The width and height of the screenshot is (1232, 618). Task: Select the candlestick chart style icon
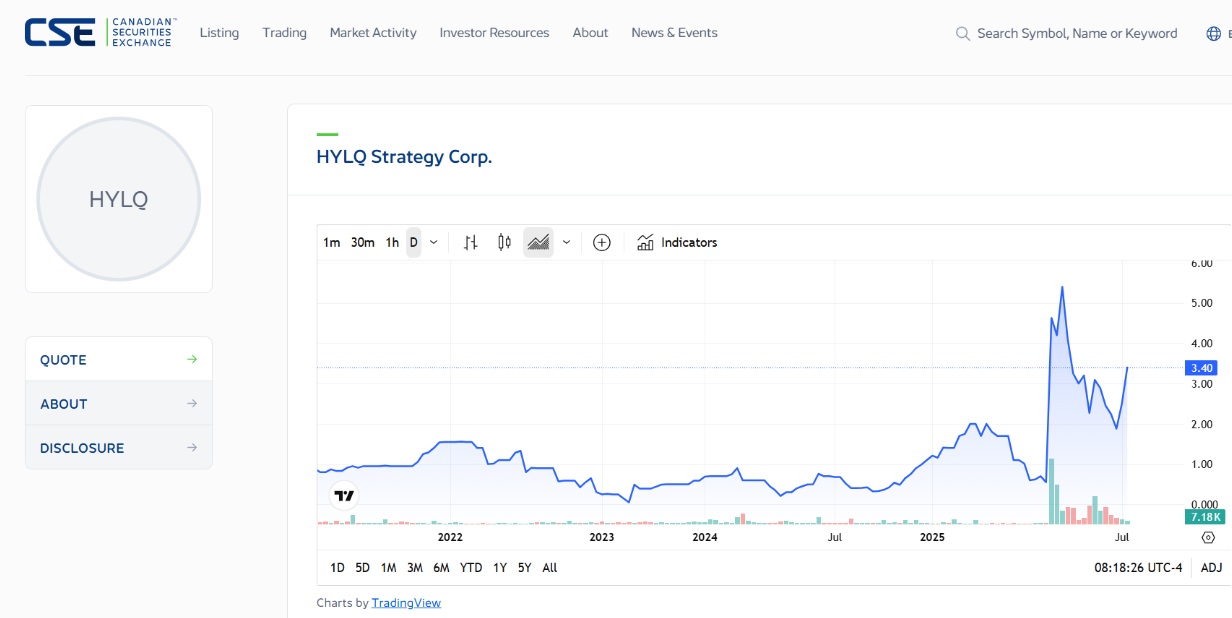tap(504, 242)
